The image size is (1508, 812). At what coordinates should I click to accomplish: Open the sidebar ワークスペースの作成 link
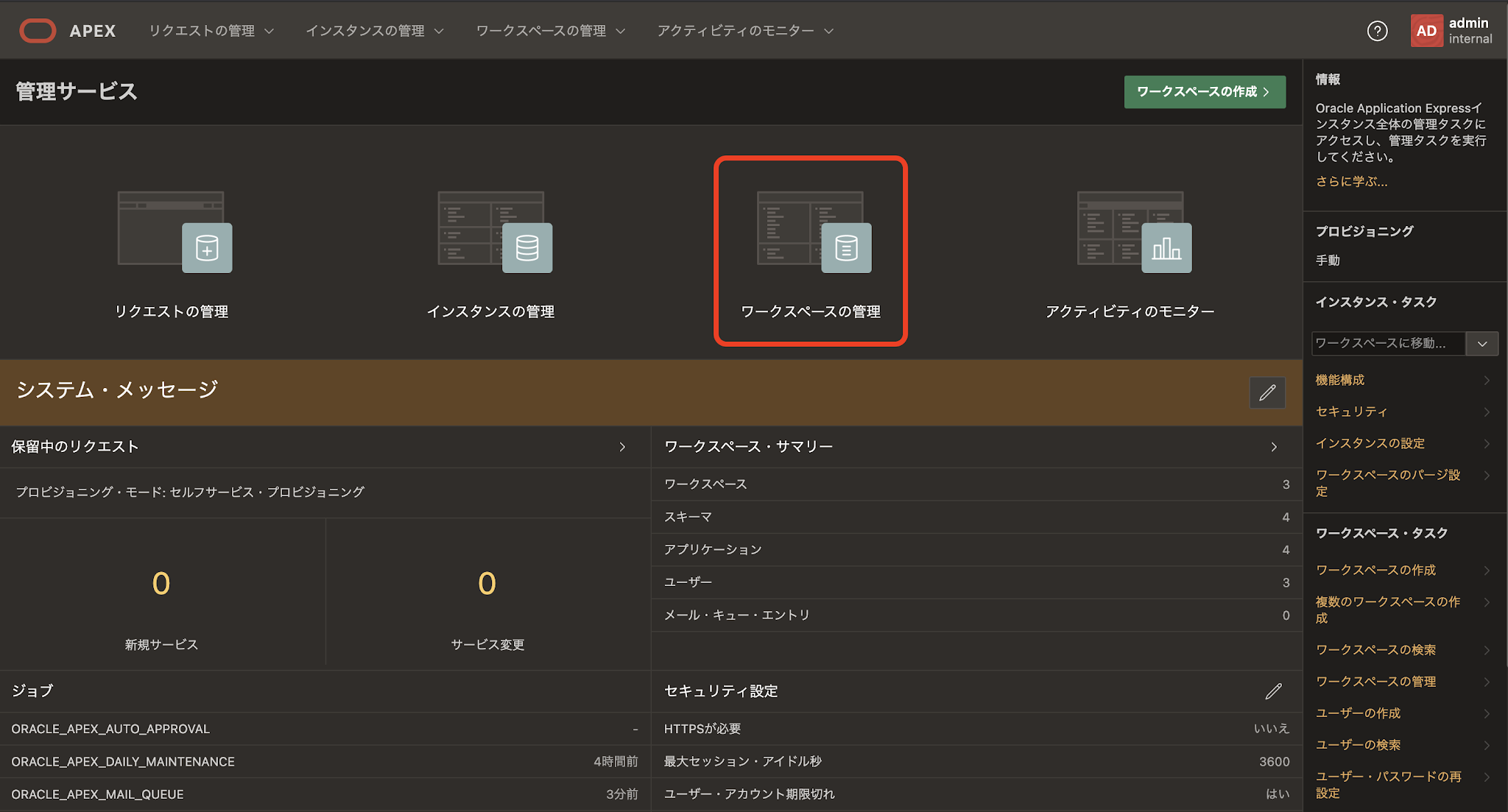[x=1376, y=571]
